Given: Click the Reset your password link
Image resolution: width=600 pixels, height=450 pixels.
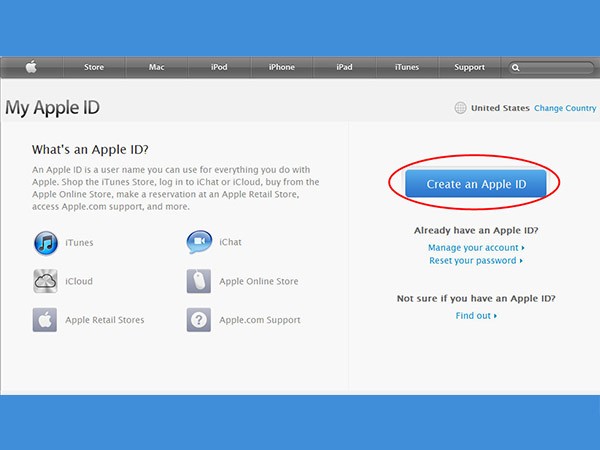Looking at the screenshot, I should [475, 261].
